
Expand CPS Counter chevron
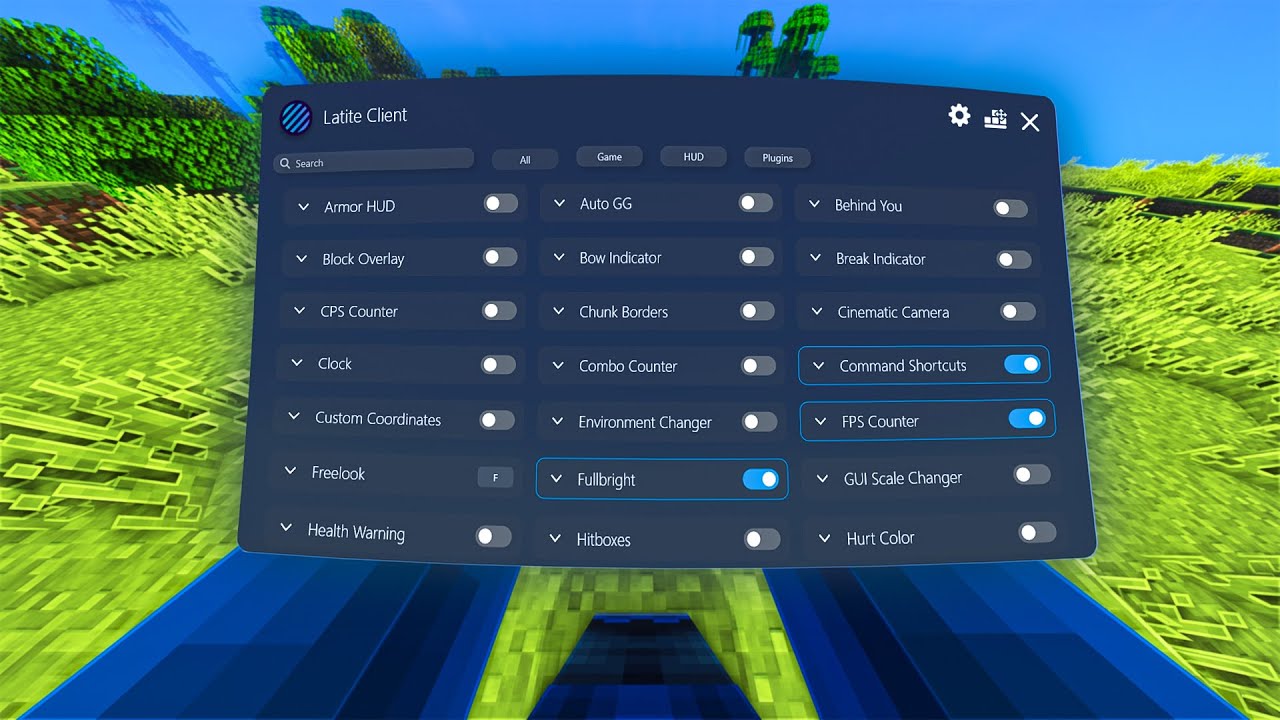pos(299,311)
